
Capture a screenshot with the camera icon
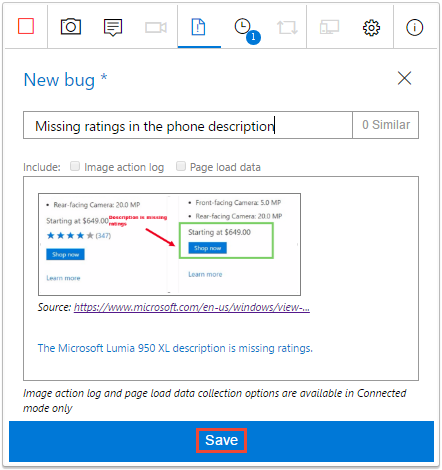(x=71, y=27)
